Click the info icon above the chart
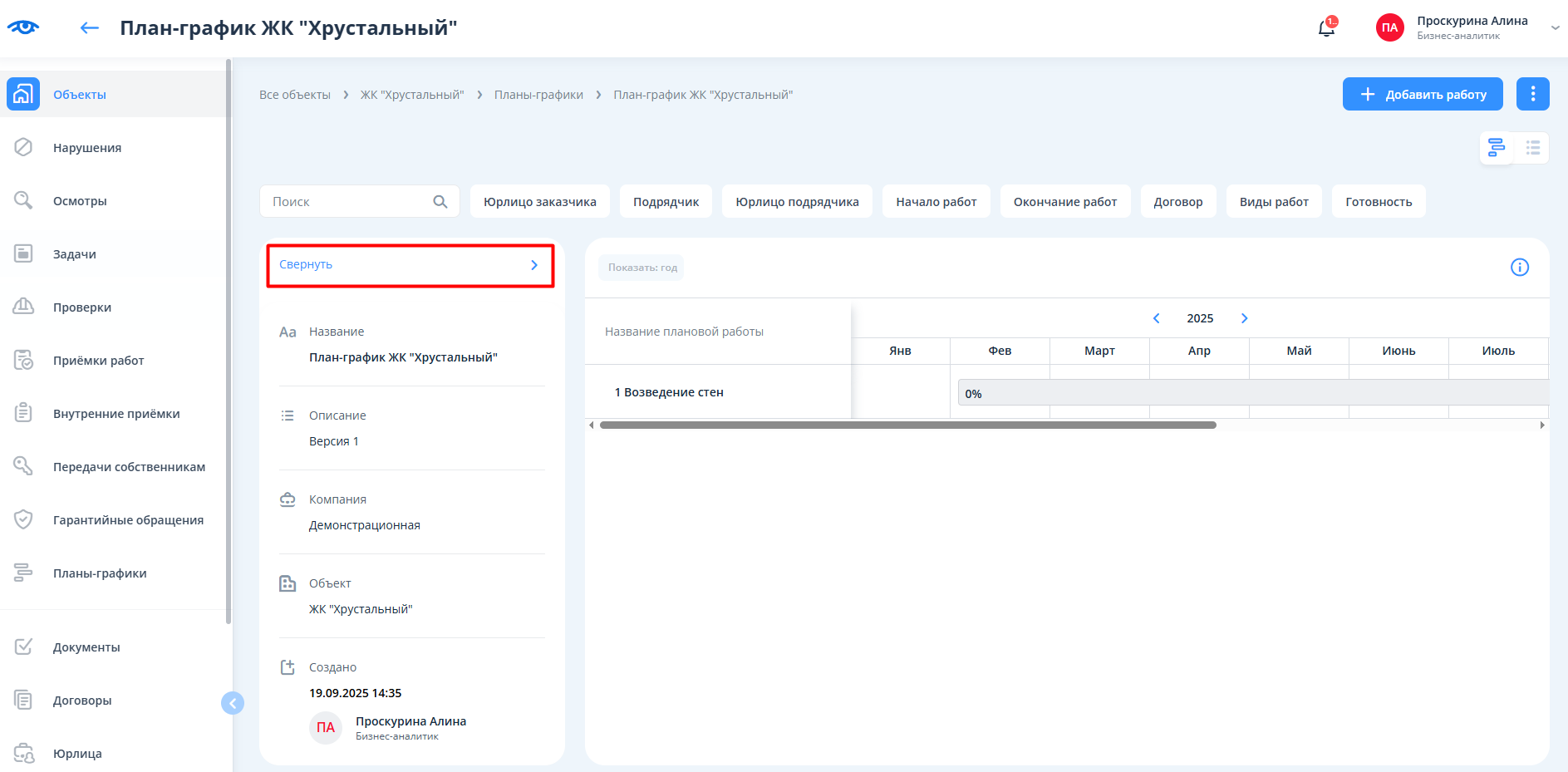This screenshot has width=1568, height=772. [x=1519, y=268]
